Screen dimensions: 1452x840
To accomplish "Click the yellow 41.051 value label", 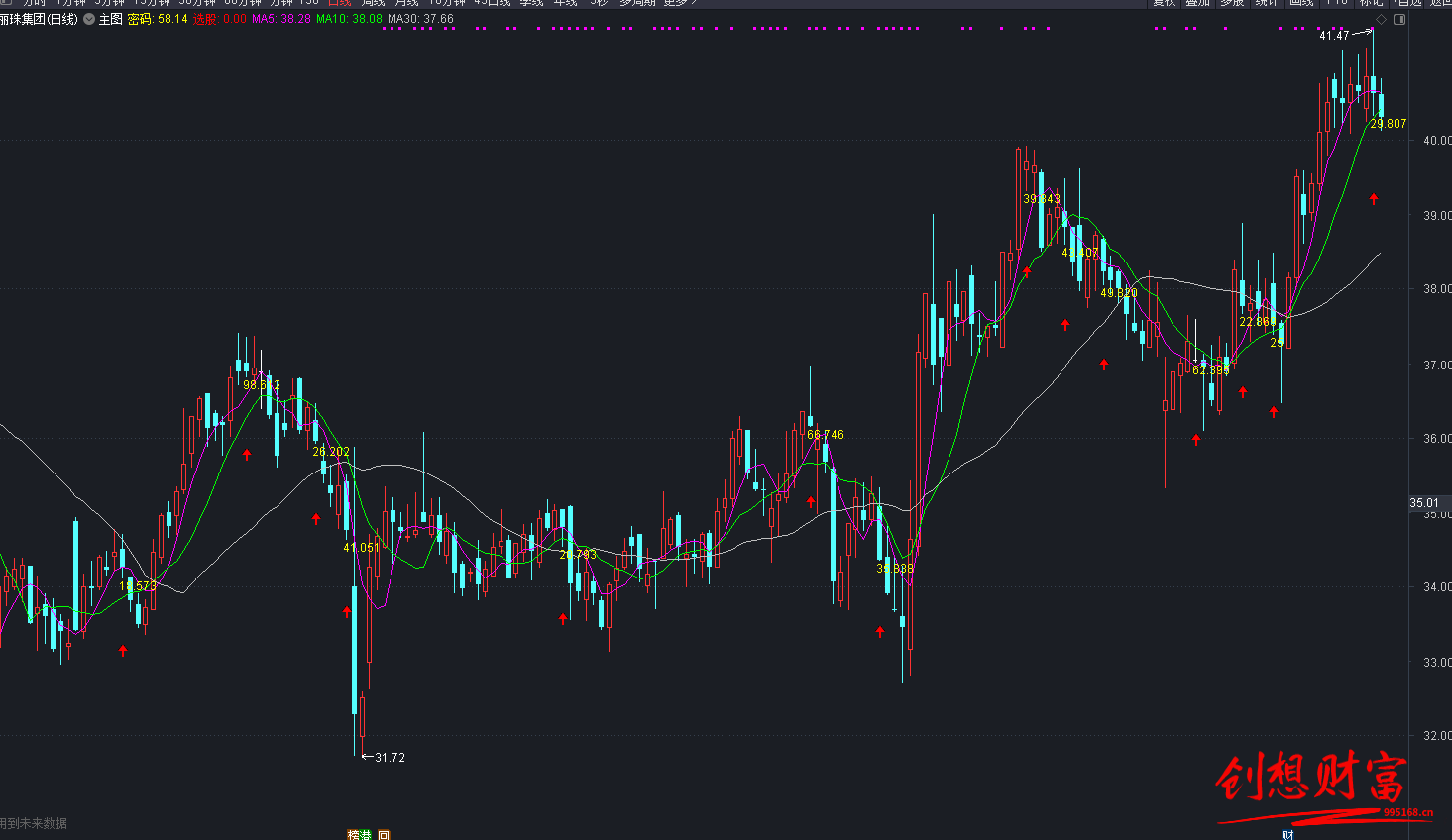I will click(362, 548).
